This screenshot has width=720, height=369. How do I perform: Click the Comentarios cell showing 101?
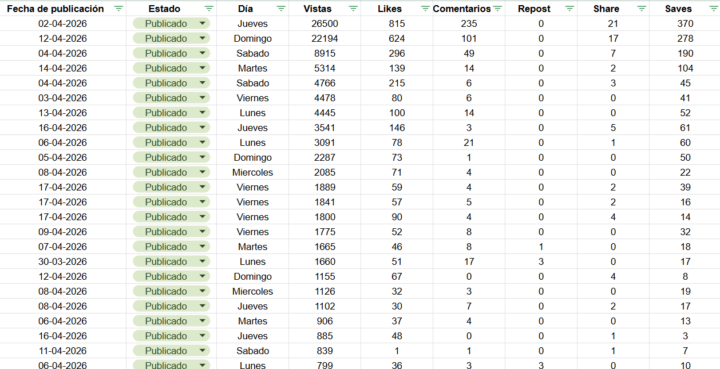click(469, 39)
